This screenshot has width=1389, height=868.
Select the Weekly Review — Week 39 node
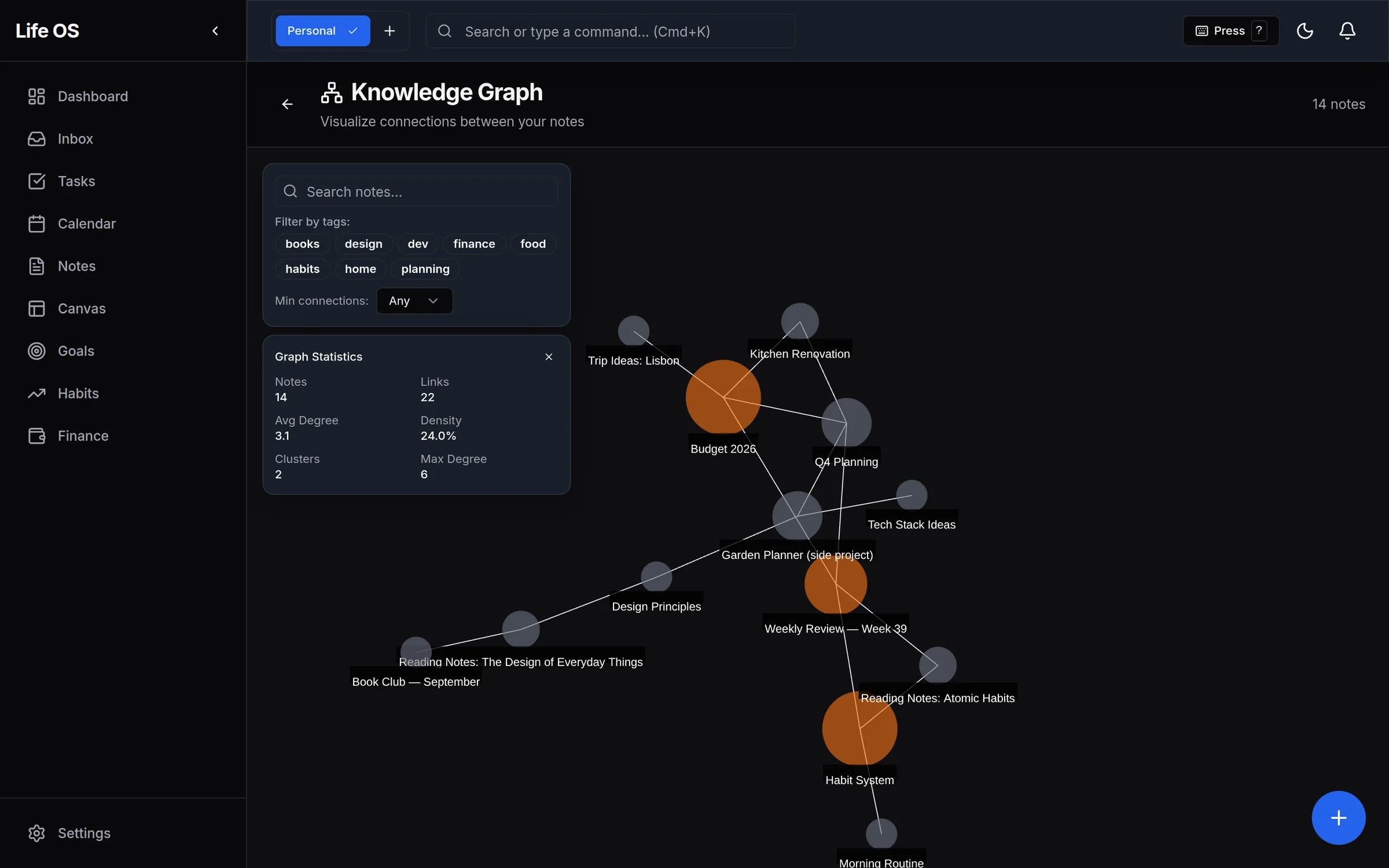[835, 584]
